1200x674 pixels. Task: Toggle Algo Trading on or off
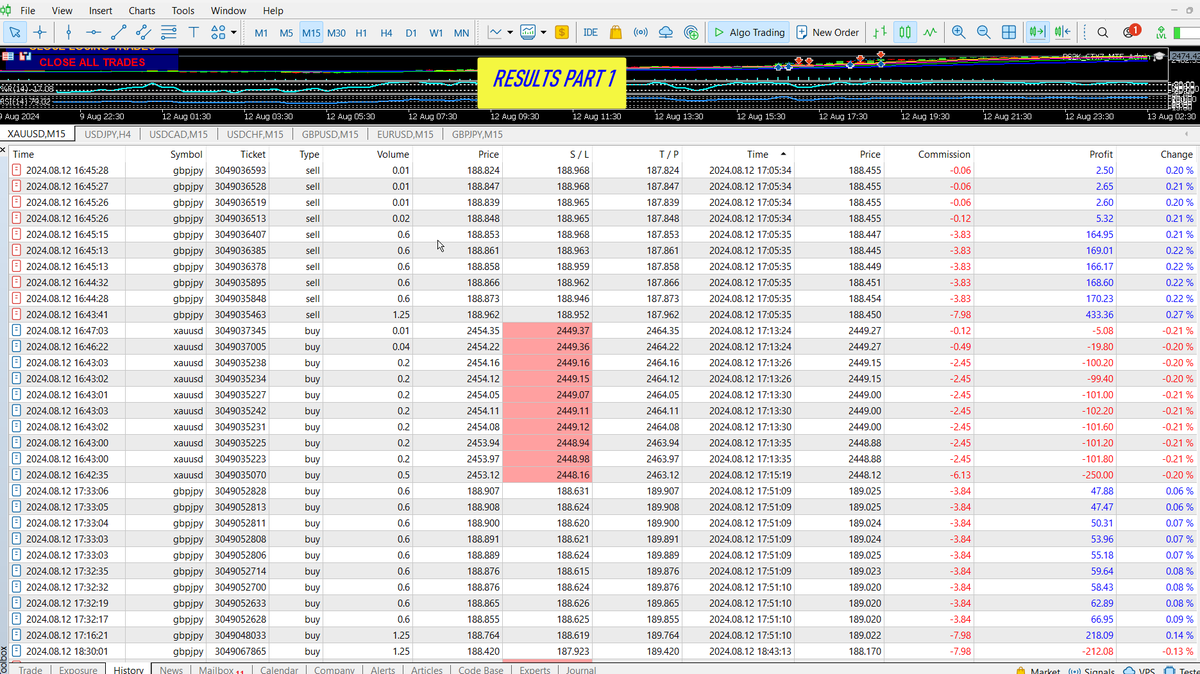pyautogui.click(x=749, y=32)
